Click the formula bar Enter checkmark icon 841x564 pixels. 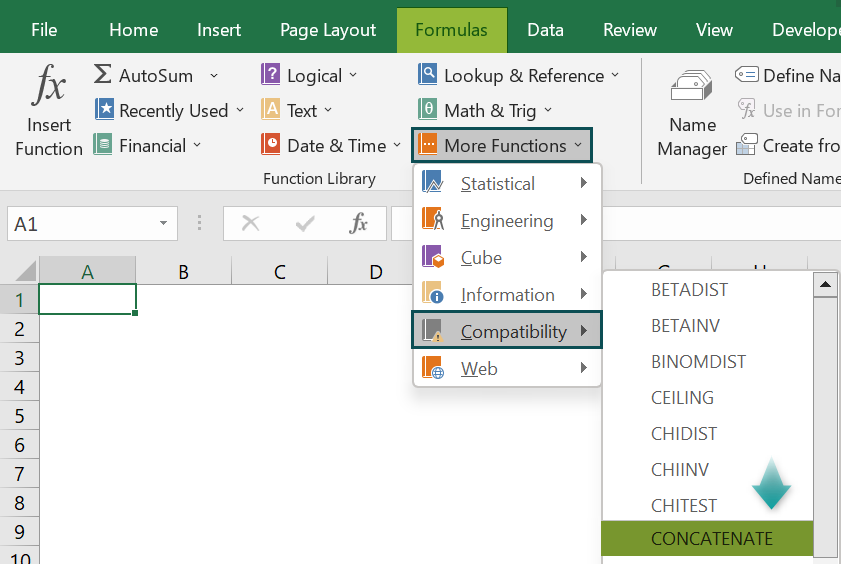305,223
